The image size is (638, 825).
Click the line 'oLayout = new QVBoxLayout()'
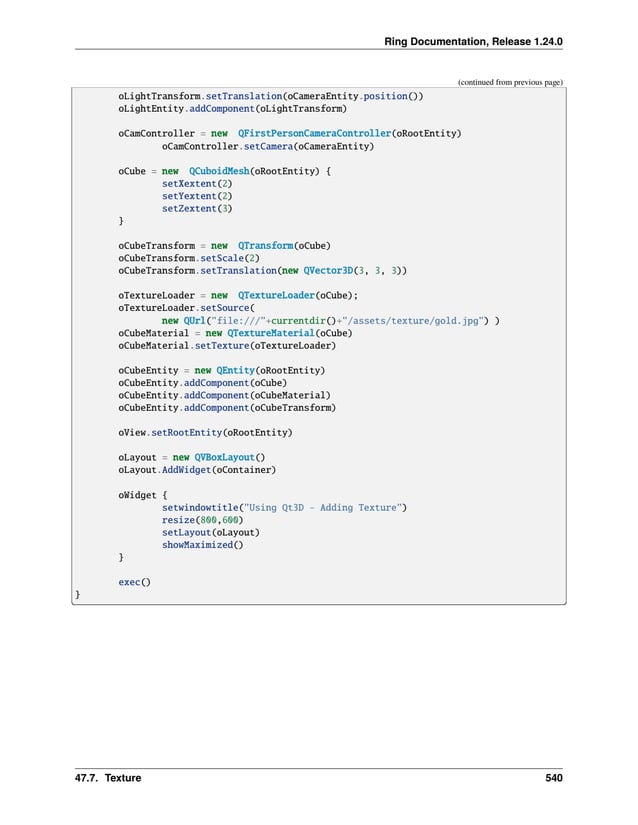coord(191,458)
